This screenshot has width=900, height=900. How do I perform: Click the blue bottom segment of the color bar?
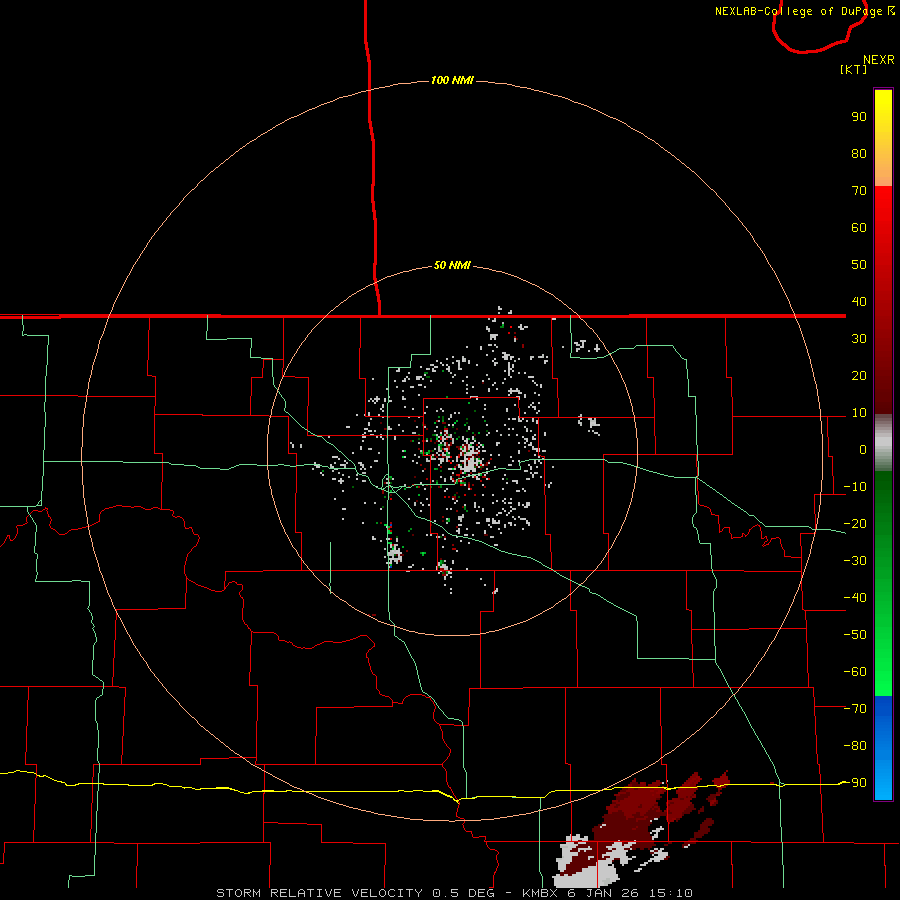tap(883, 748)
